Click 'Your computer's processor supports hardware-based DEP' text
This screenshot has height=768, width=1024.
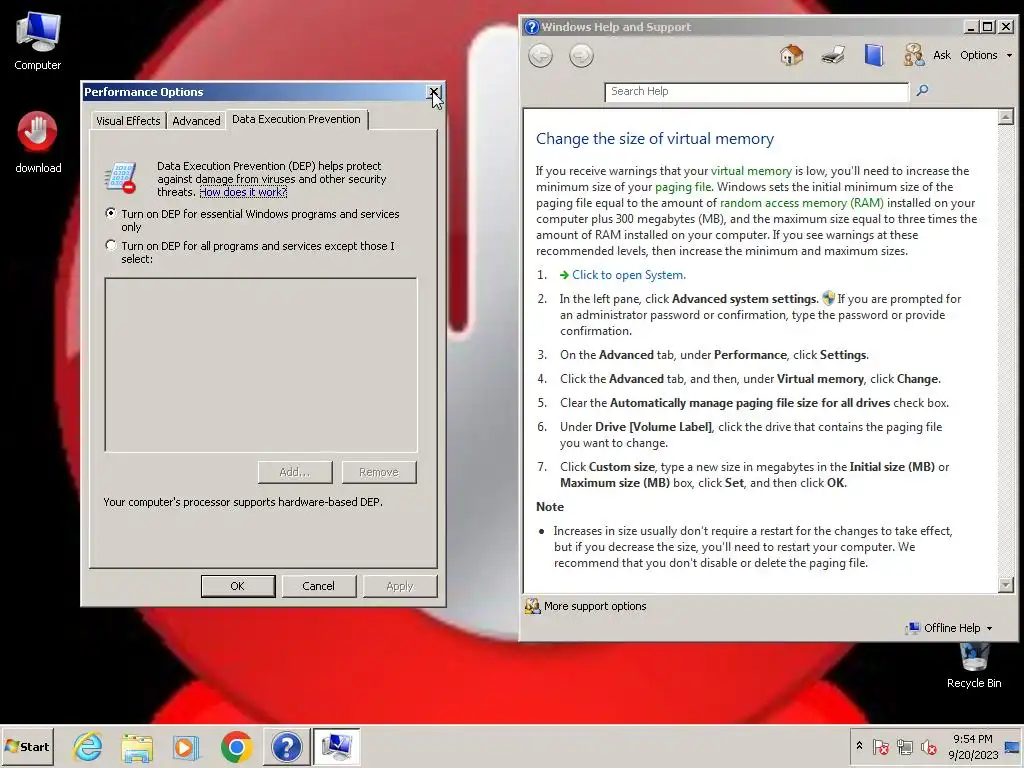click(243, 502)
